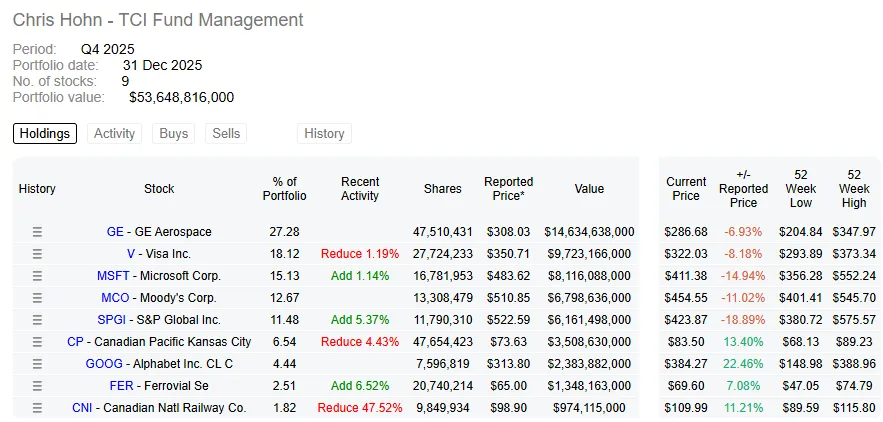Open the History tab
This screenshot has height=422, width=883.
[324, 134]
